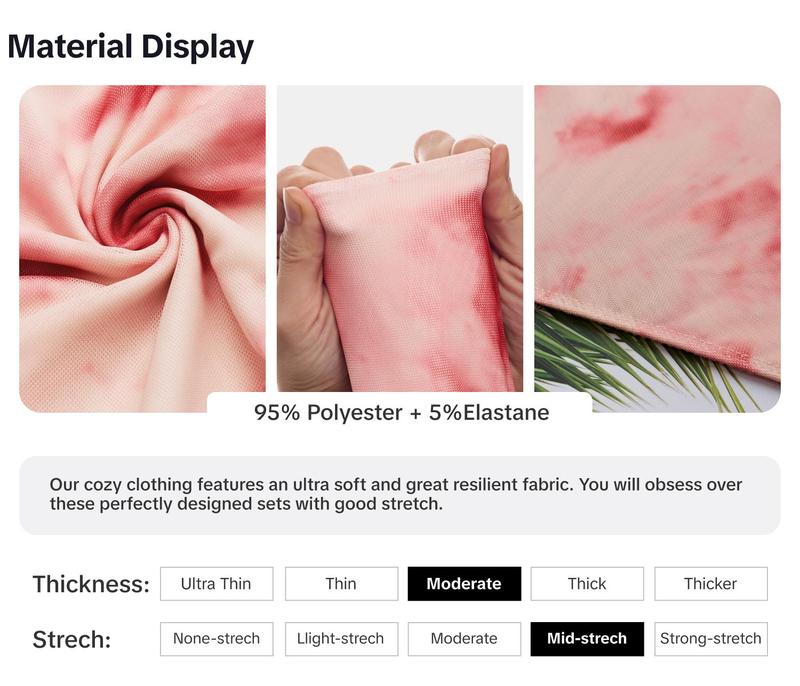800x686 pixels.
Task: Pick the Thick thickness option
Action: (587, 583)
